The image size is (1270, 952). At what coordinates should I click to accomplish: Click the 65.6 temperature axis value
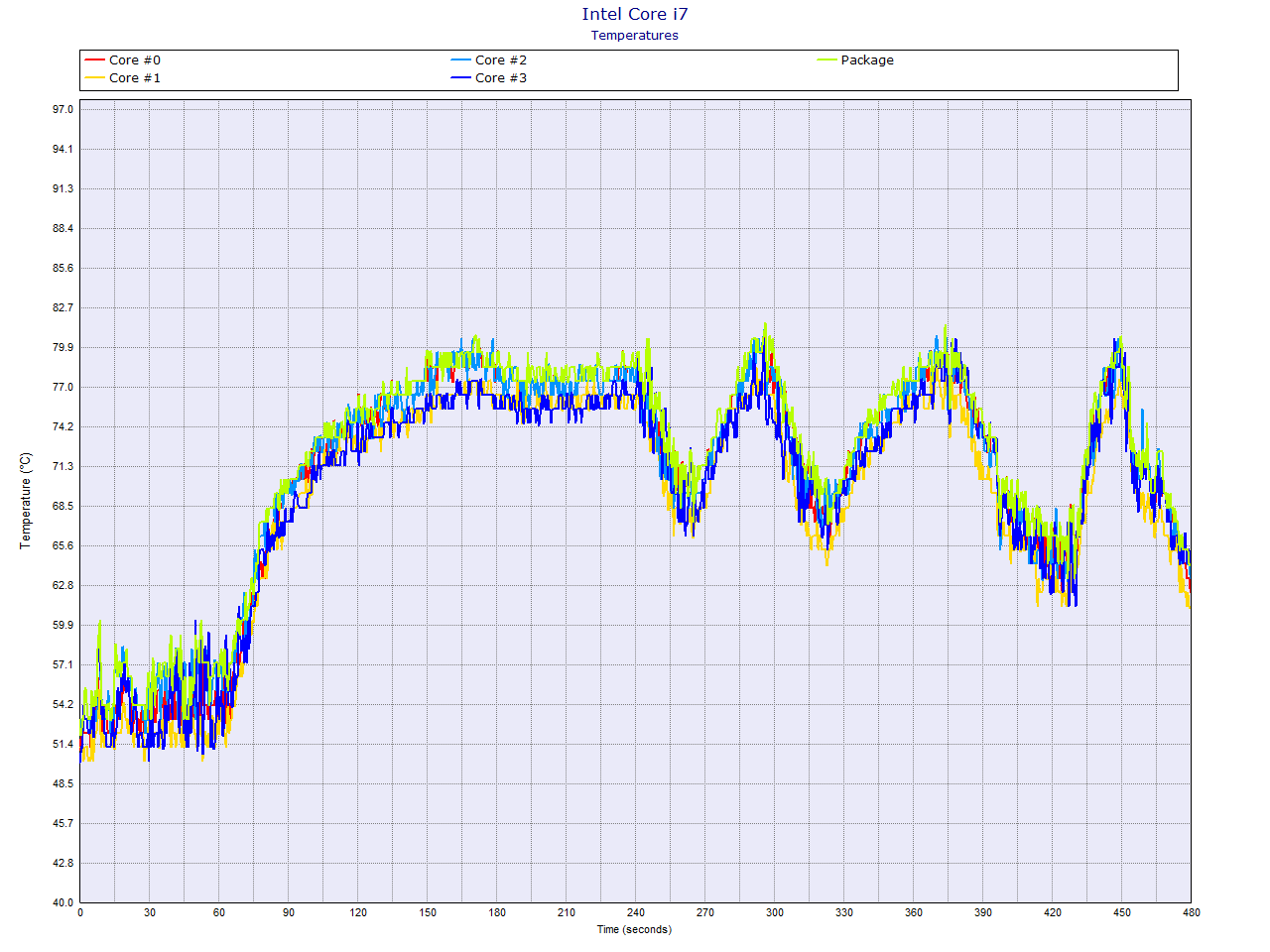click(x=63, y=545)
